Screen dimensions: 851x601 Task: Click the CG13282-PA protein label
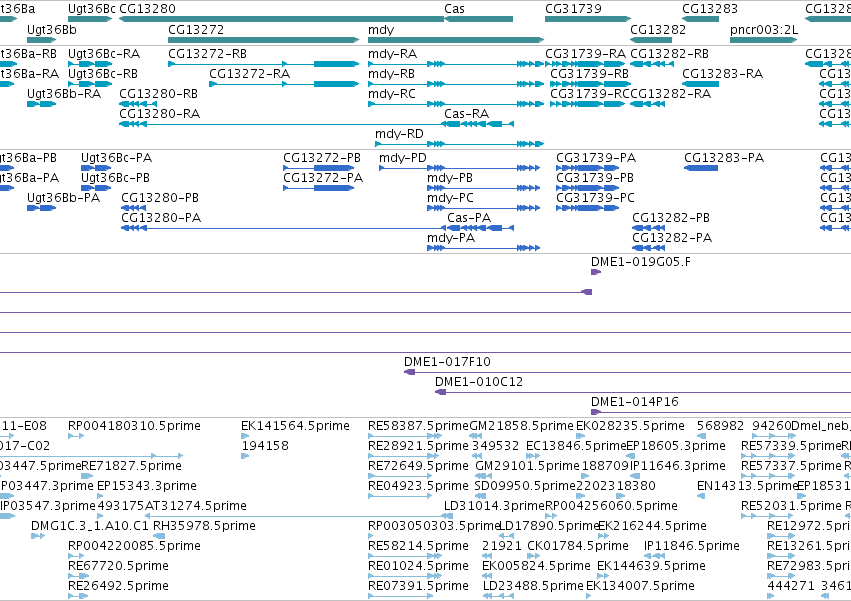pyautogui.click(x=672, y=238)
